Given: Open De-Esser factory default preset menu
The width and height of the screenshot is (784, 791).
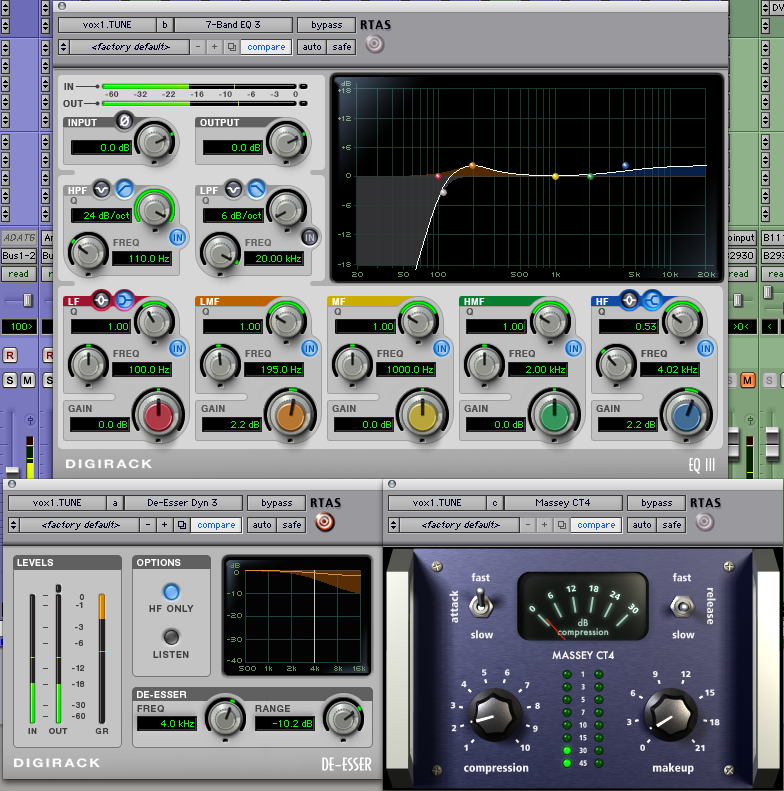Looking at the screenshot, I should (81, 525).
